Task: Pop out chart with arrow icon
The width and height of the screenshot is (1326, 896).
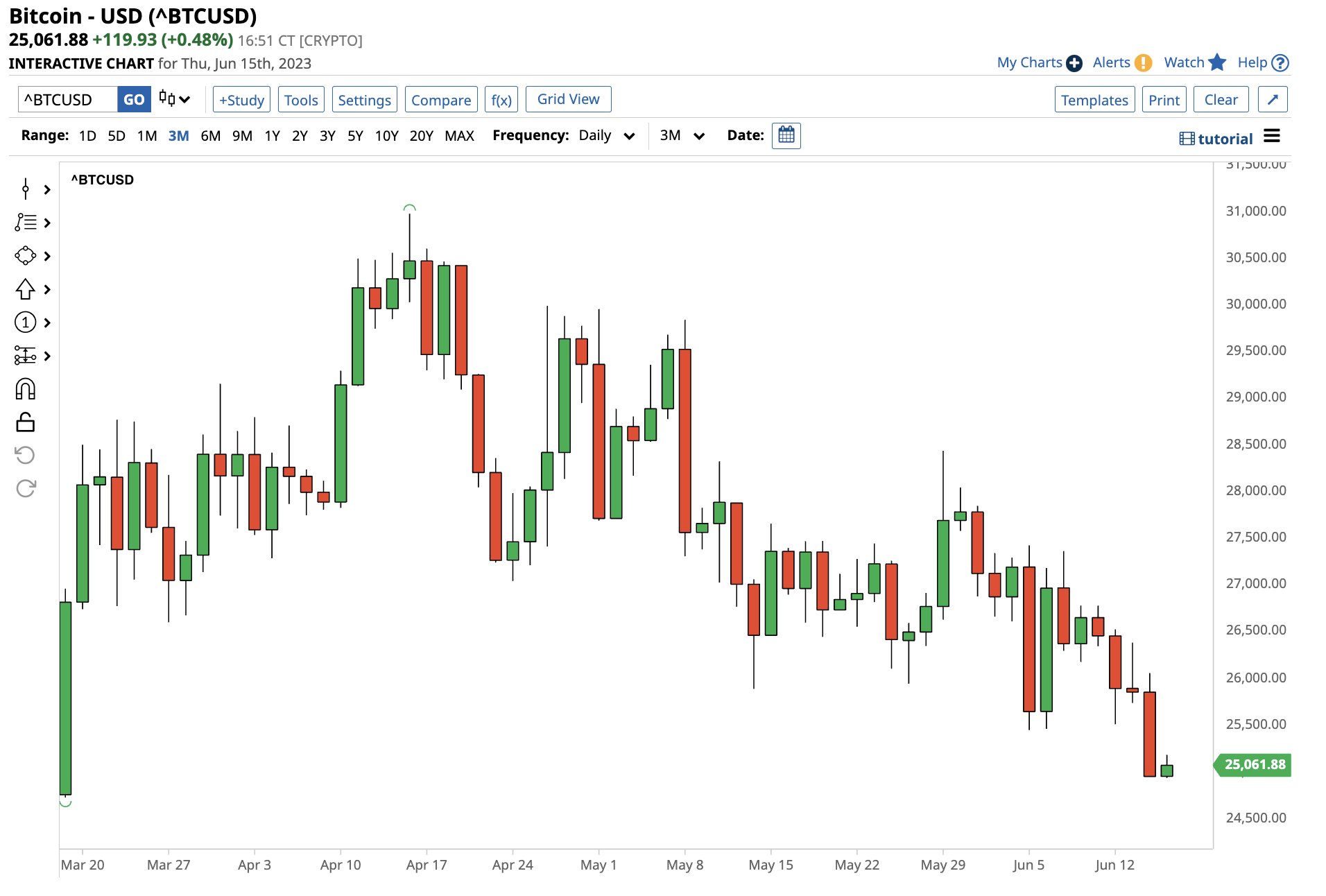Action: point(1273,100)
